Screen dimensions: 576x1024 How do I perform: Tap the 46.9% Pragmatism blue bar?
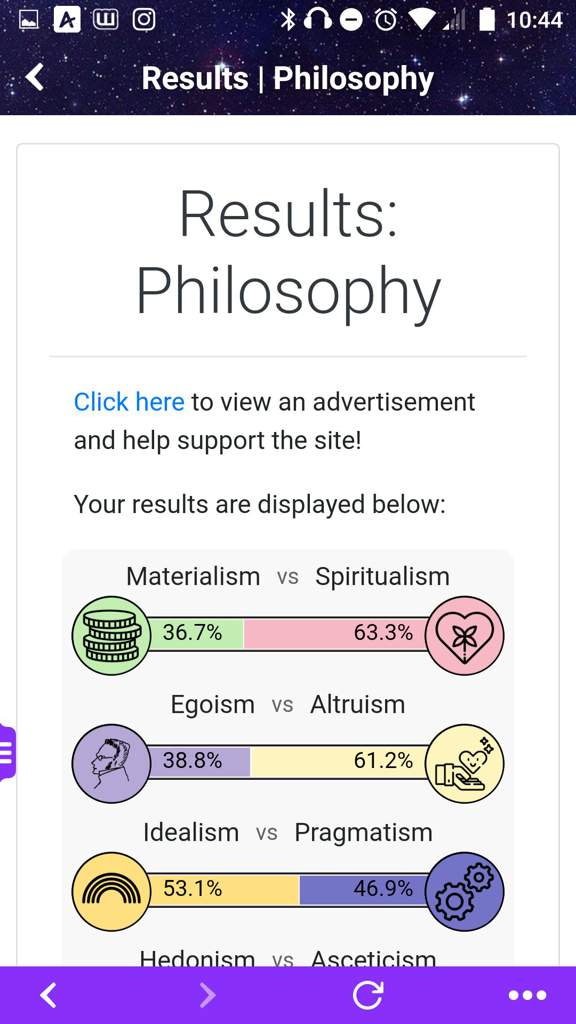pyautogui.click(x=363, y=889)
